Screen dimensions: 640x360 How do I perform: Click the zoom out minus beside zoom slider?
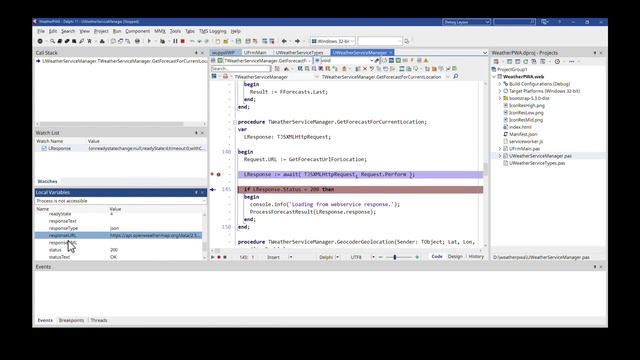click(380, 257)
